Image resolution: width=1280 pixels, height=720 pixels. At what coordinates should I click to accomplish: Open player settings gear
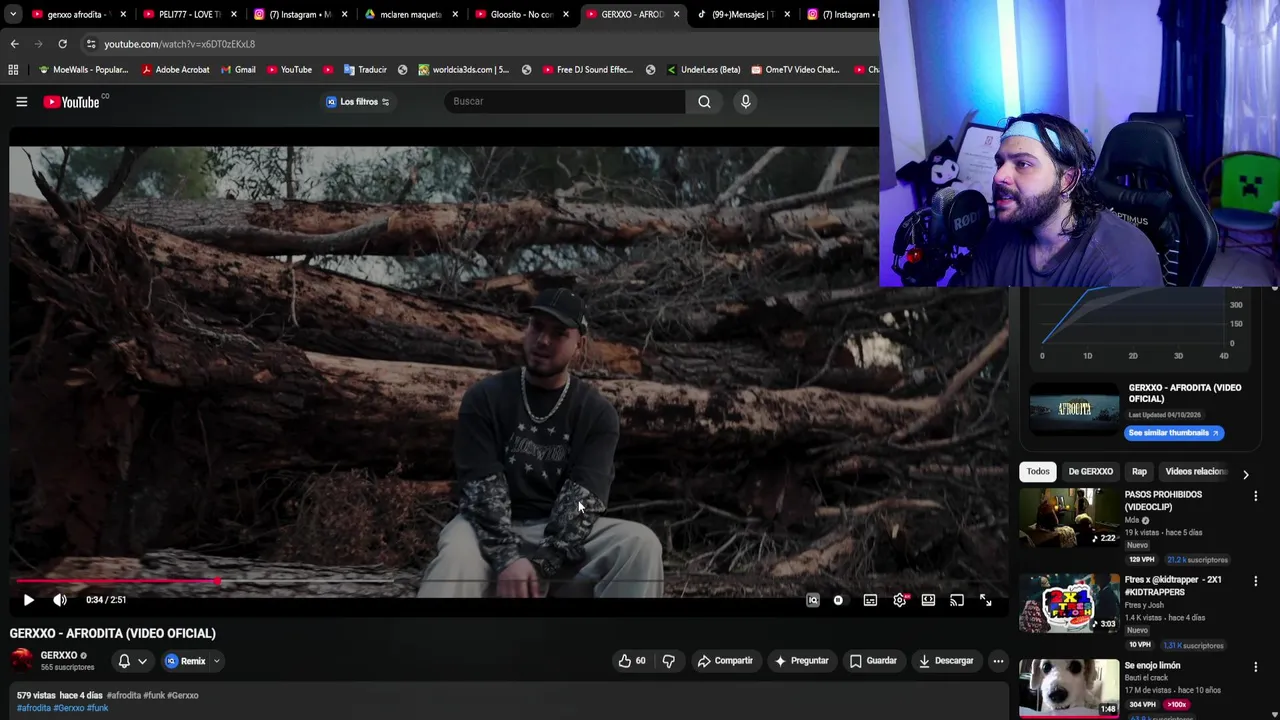pyautogui.click(x=900, y=600)
